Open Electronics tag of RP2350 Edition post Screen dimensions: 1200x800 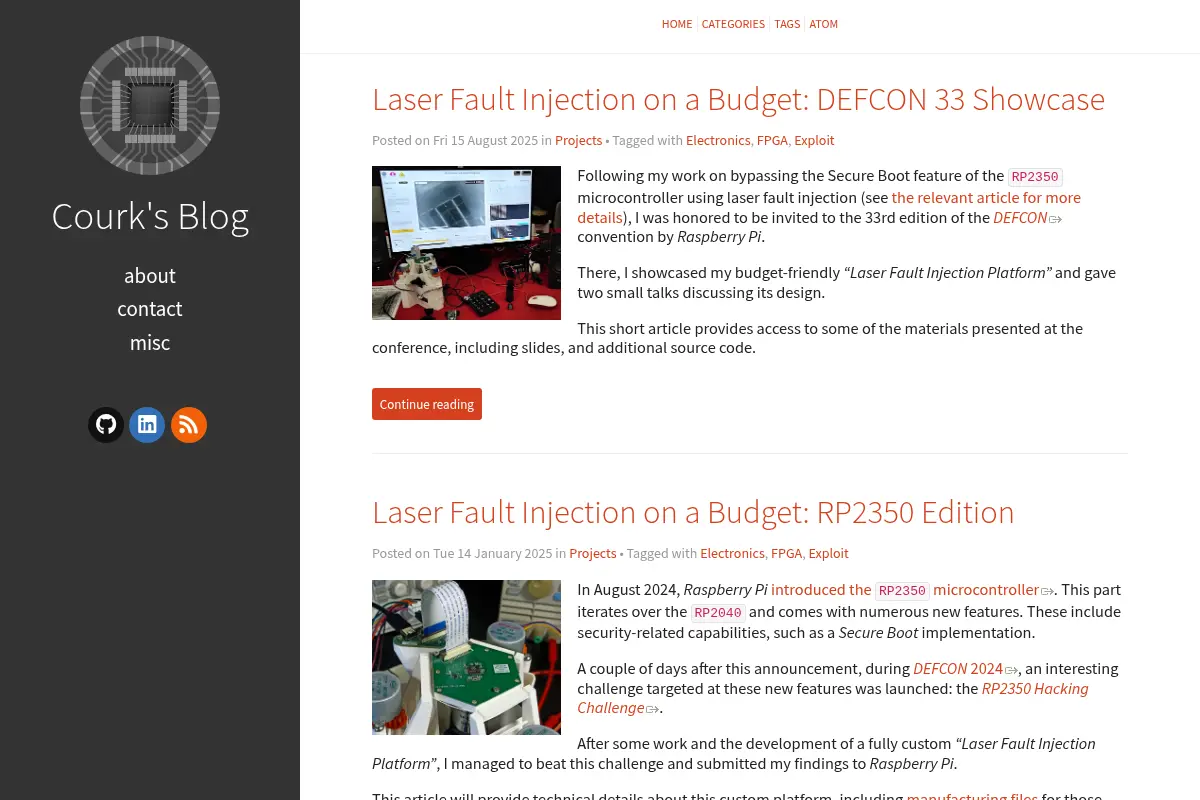pos(732,554)
